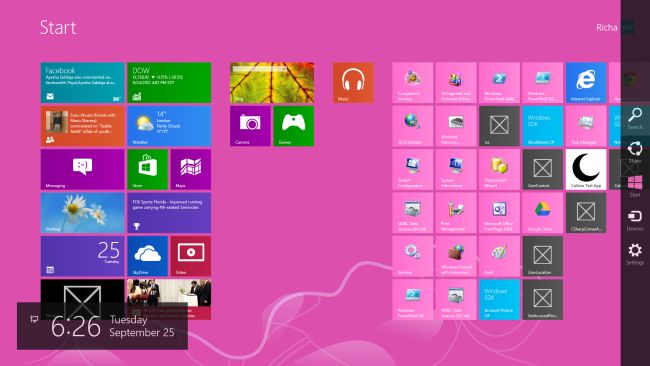Viewport: 650px width, 366px height.
Task: Open the Windows Memory Diagnostic tile
Action: coord(456,126)
